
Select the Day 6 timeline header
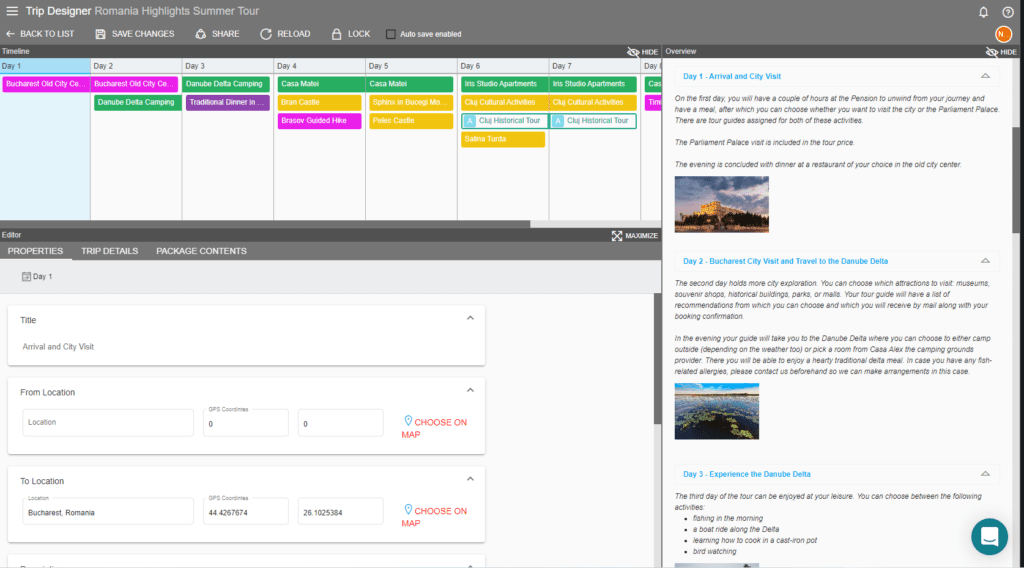(503, 66)
